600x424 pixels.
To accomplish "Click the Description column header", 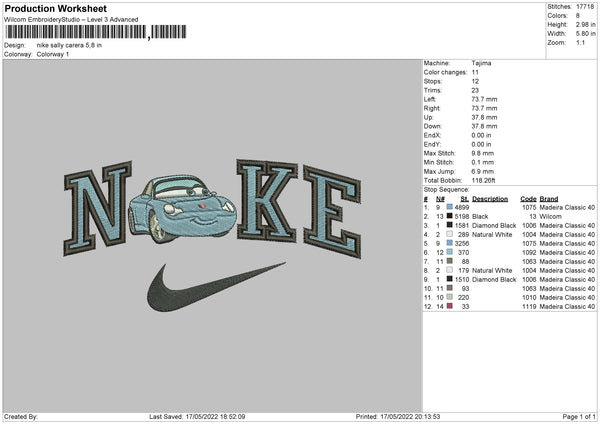I will [490, 199].
